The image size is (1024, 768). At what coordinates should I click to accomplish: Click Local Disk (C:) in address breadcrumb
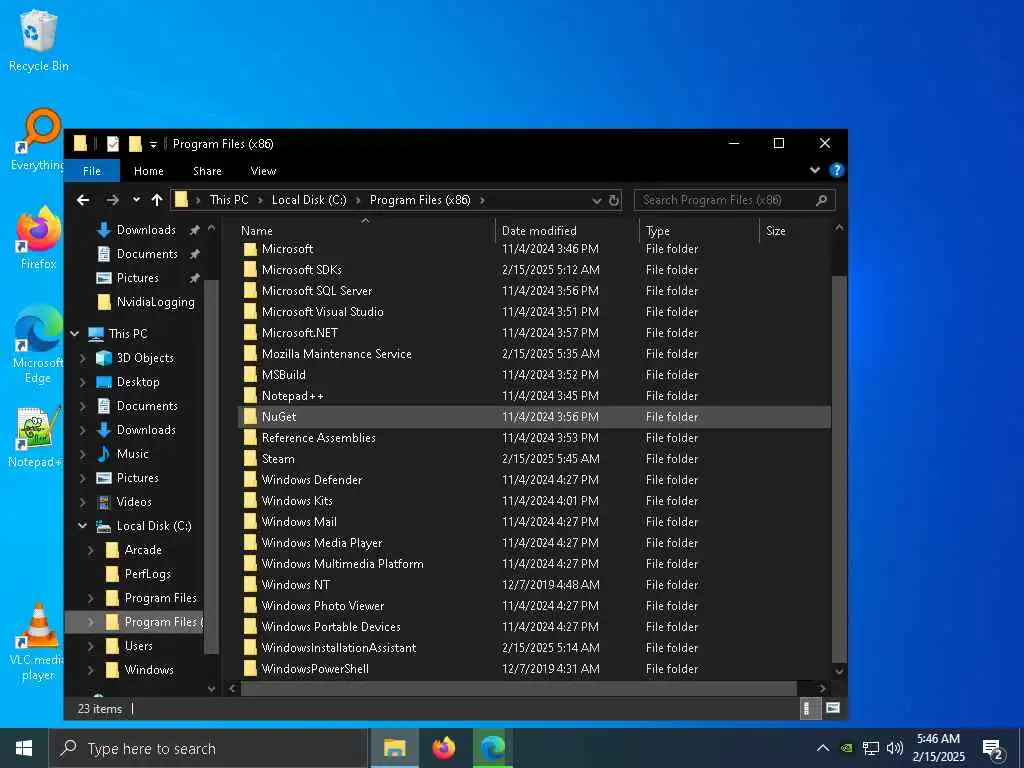coord(309,200)
